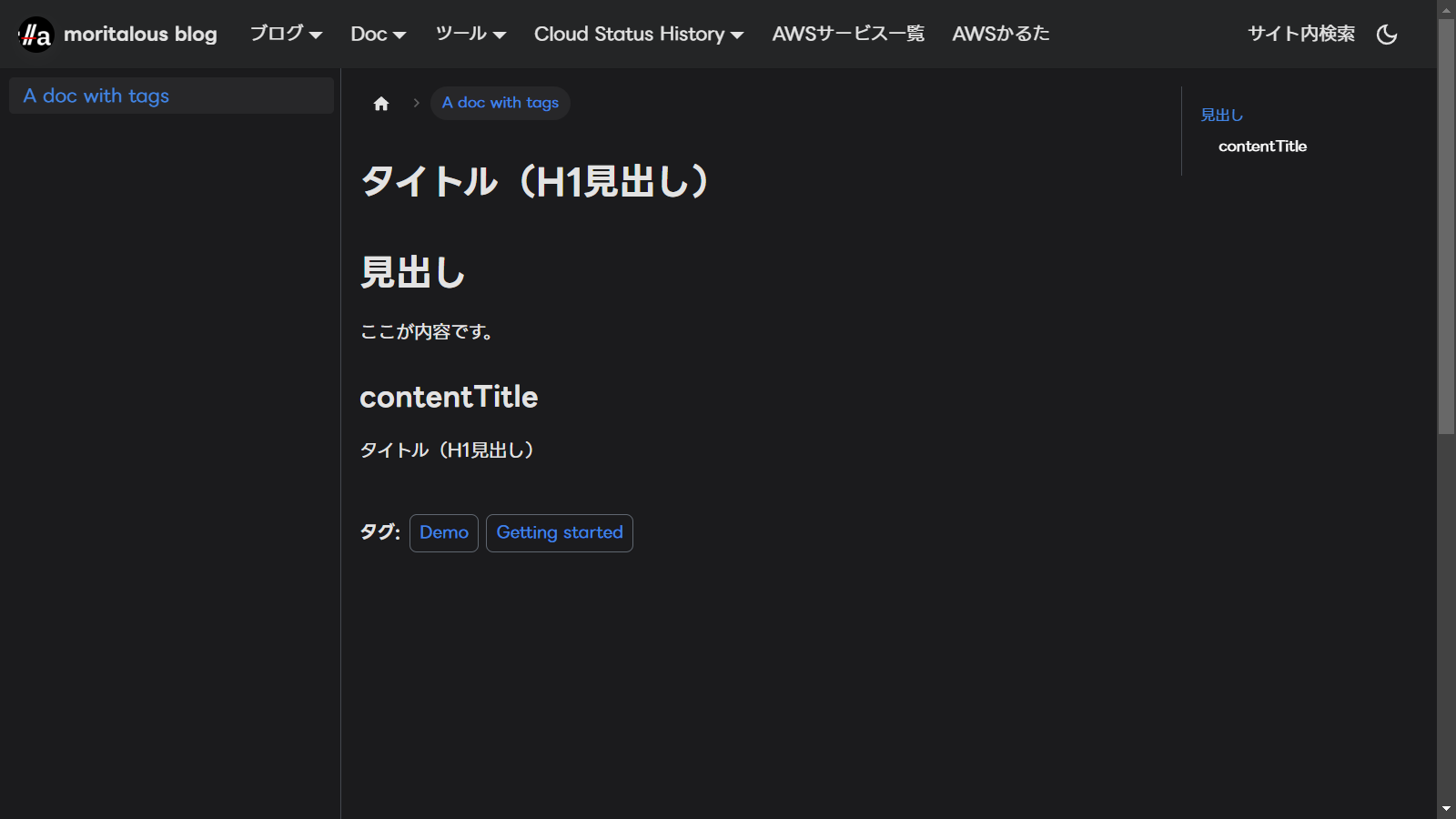Toggle dark mode with moon icon

point(1387,35)
